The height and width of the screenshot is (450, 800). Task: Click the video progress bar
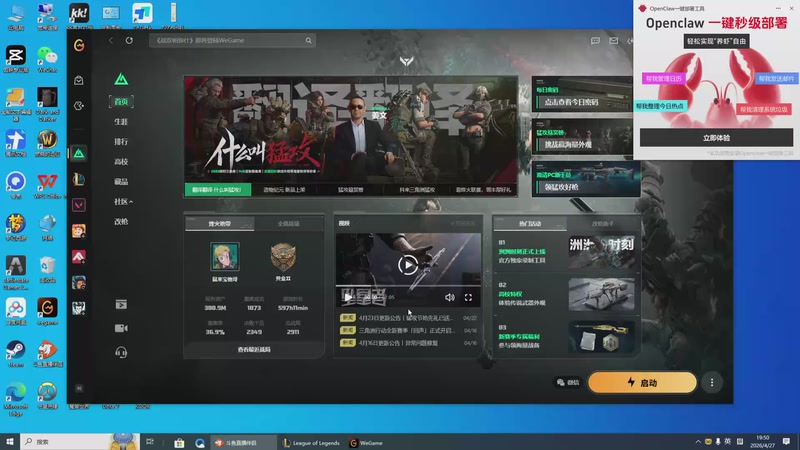tap(408, 286)
